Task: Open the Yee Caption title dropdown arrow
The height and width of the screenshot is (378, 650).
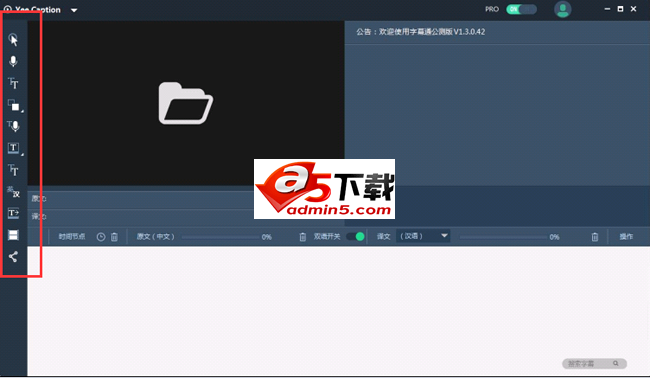Action: pyautogui.click(x=74, y=10)
